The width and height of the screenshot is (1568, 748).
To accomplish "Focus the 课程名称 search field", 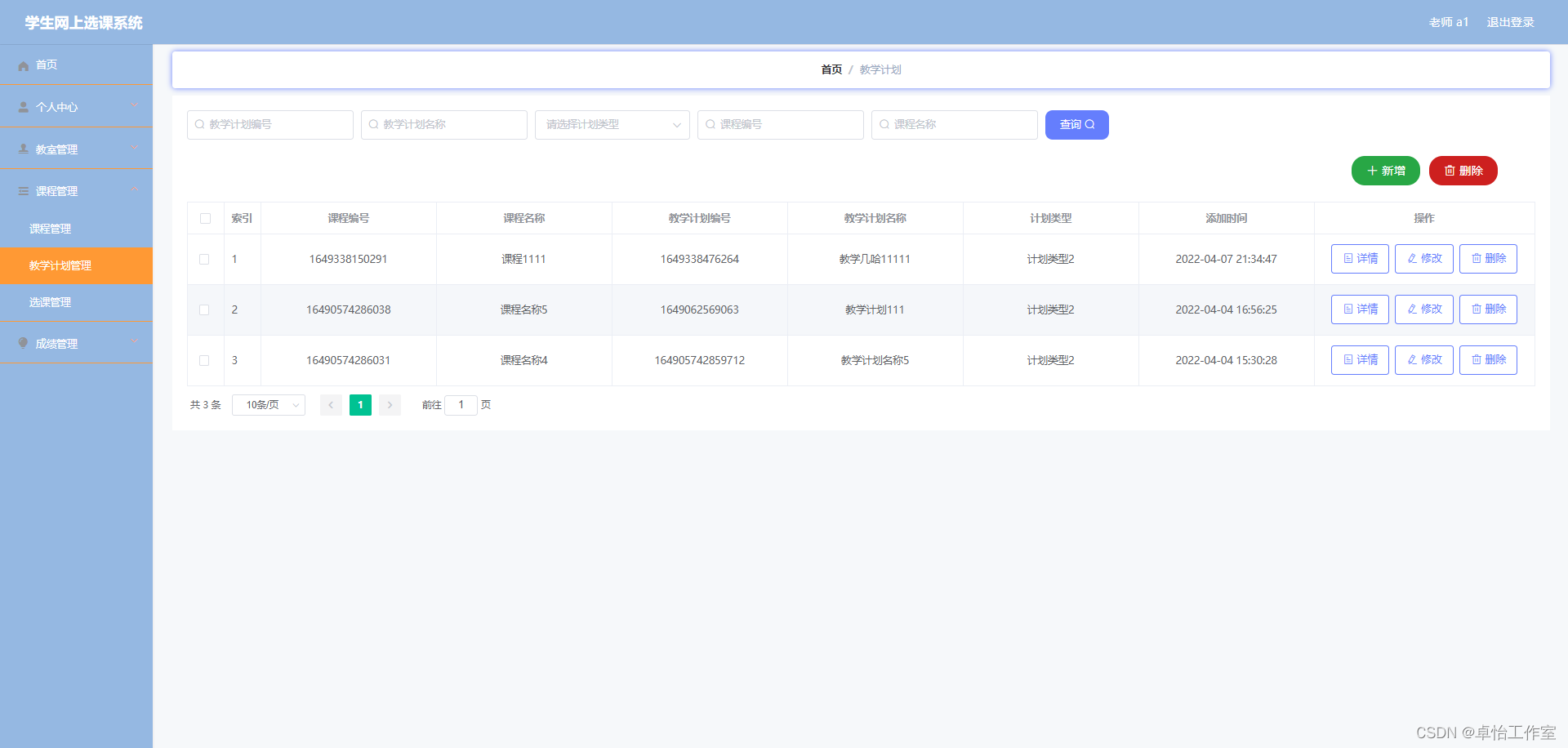I will [955, 125].
